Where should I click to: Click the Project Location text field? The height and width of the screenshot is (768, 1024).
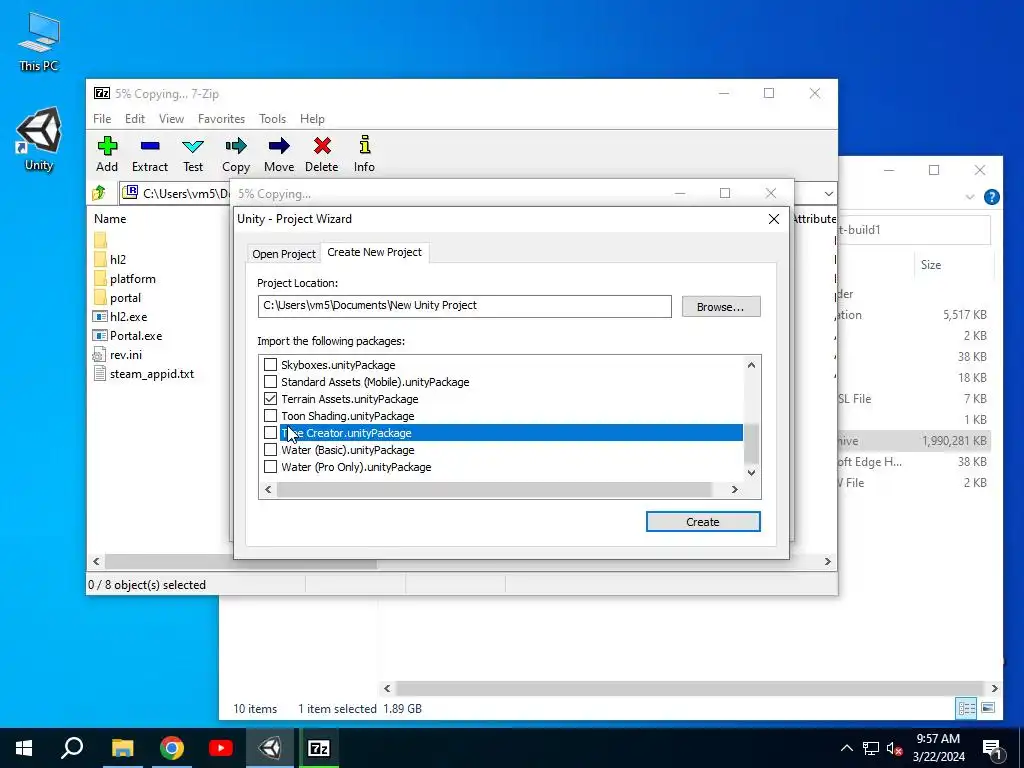tap(464, 306)
